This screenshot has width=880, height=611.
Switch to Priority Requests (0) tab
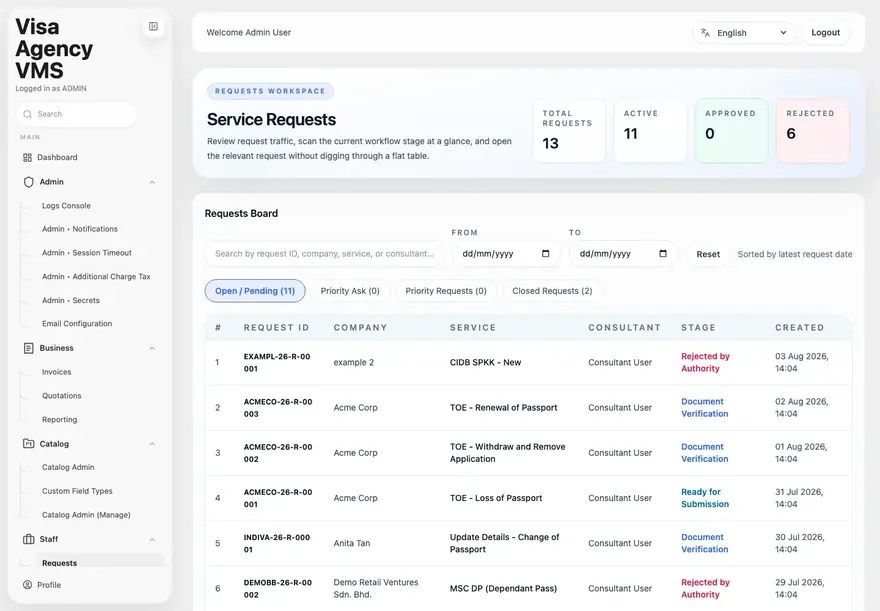[446, 291]
